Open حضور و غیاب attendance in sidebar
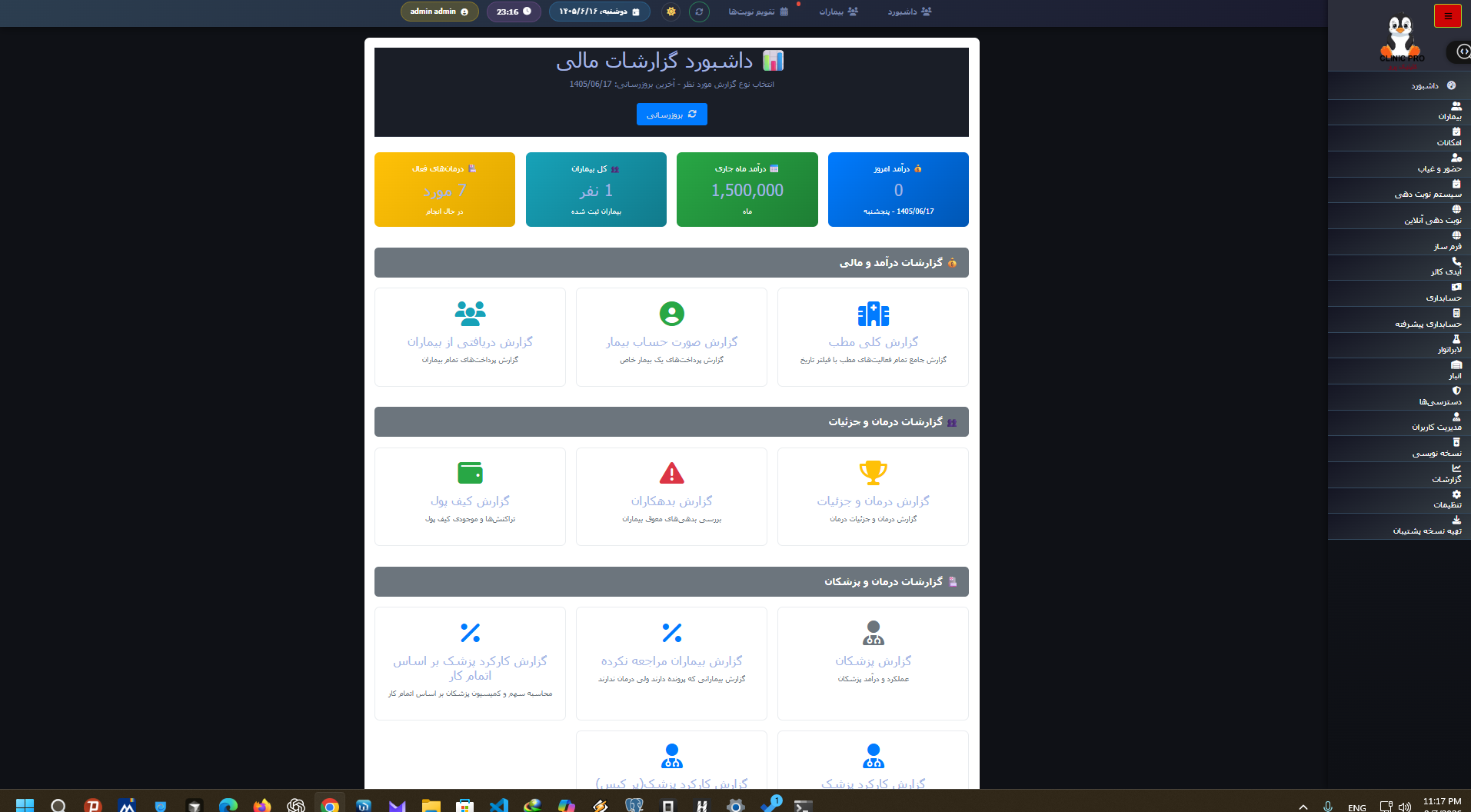Viewport: 1471px width, 812px height. 1399,164
